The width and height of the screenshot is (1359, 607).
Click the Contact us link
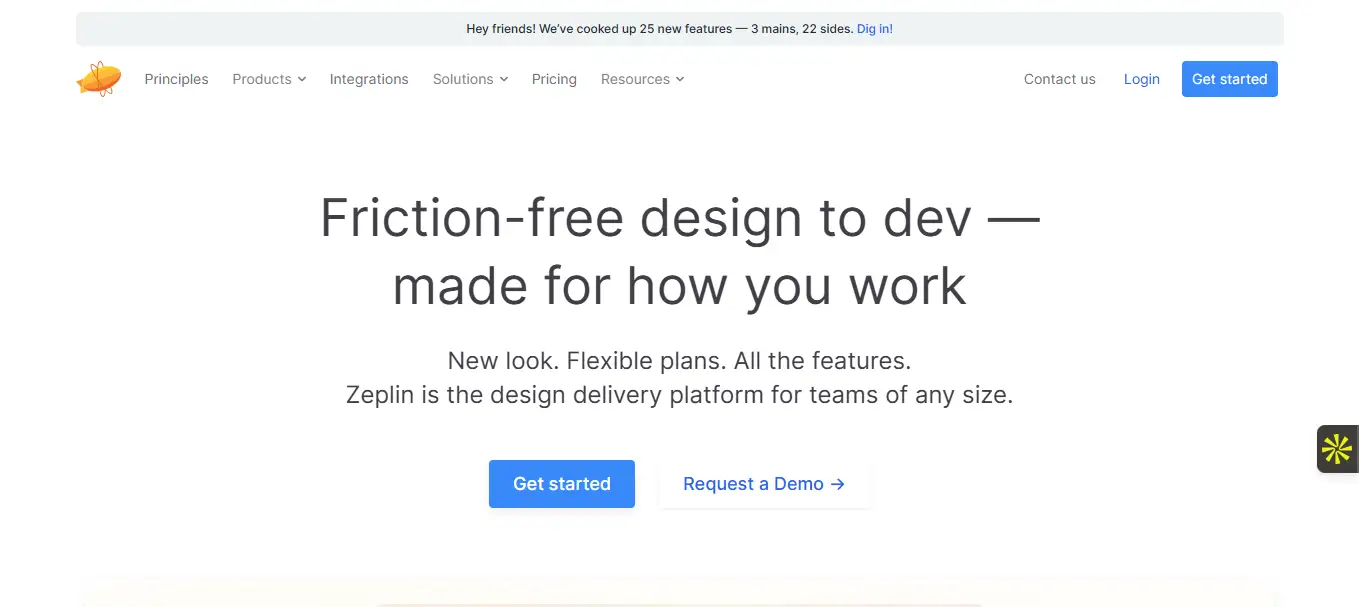pyautogui.click(x=1059, y=79)
